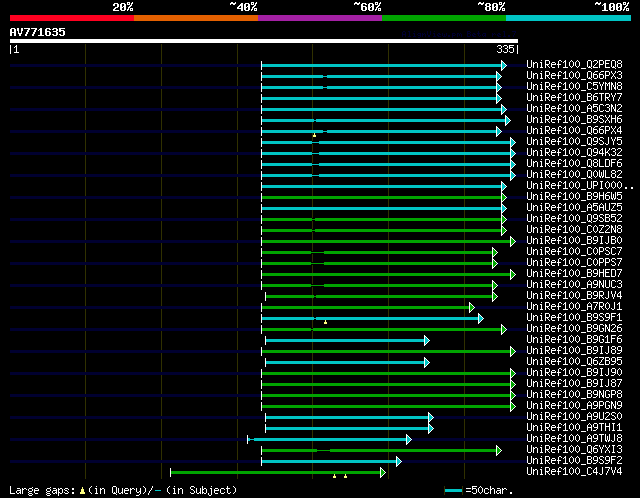The height and width of the screenshot is (498, 640).
Task: Click the 335 query end position label
Action: tap(505, 49)
